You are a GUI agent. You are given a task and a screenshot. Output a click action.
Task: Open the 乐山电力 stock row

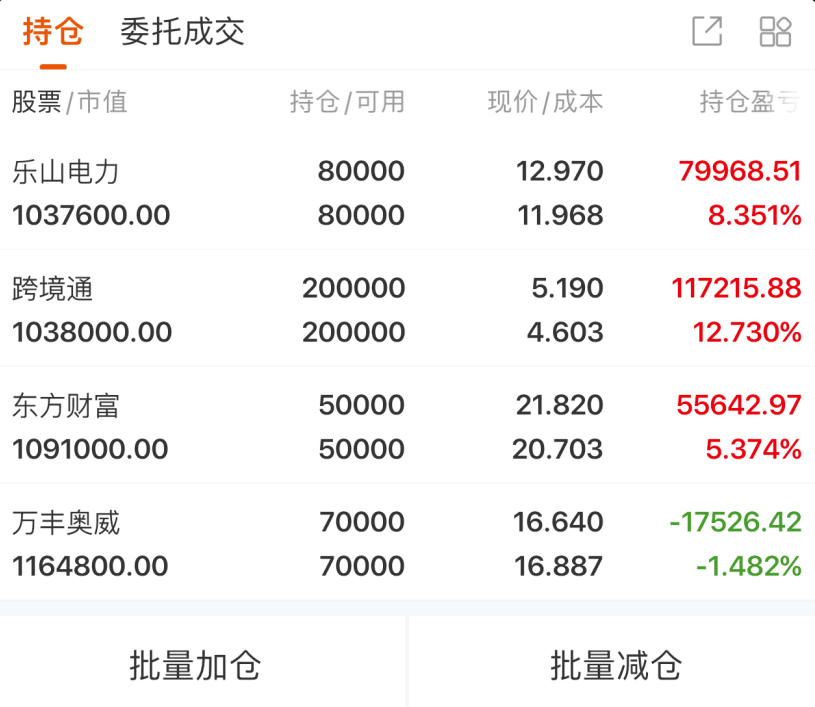point(408,193)
